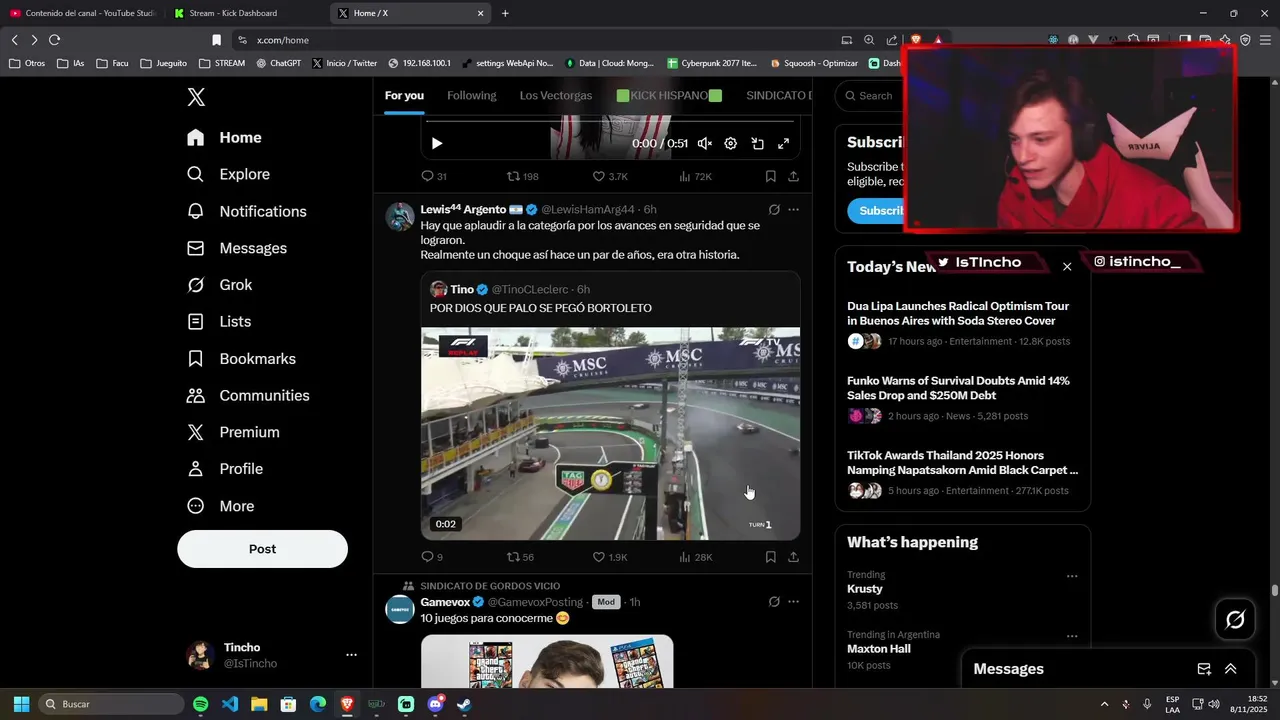Click the Search field on X
Screen dimensions: 1280x720
(x=872, y=96)
